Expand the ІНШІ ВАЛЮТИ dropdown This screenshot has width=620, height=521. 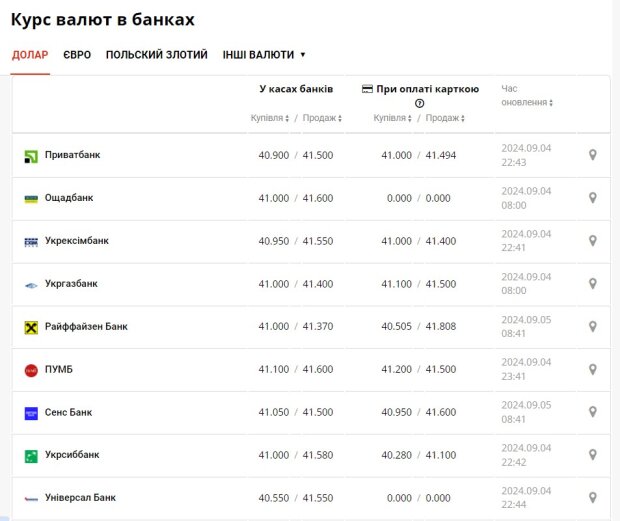point(264,55)
